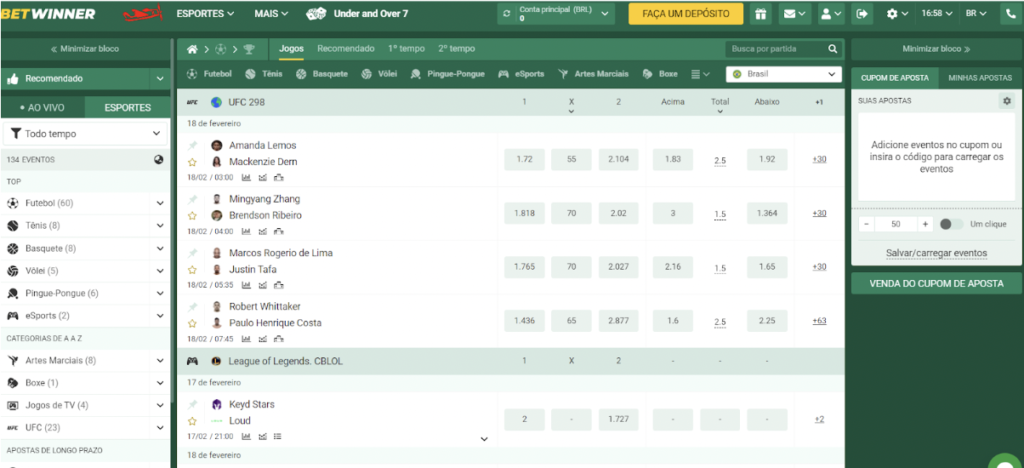1024x468 pixels.
Task: Select the 1º tempo tab
Action: (x=406, y=49)
